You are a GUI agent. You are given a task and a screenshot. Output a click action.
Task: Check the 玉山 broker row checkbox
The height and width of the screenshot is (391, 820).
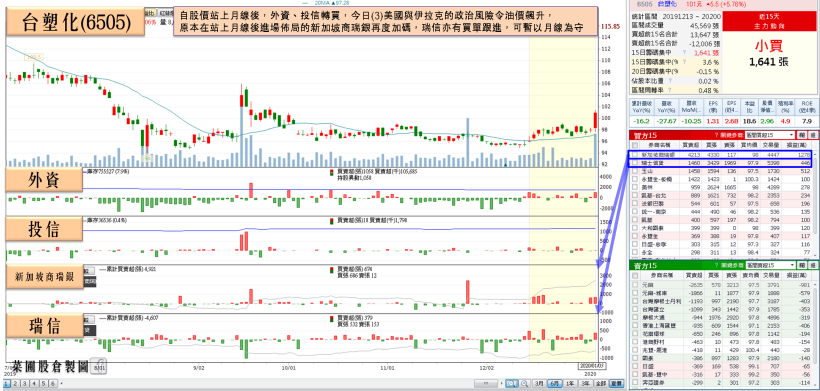tap(635, 171)
